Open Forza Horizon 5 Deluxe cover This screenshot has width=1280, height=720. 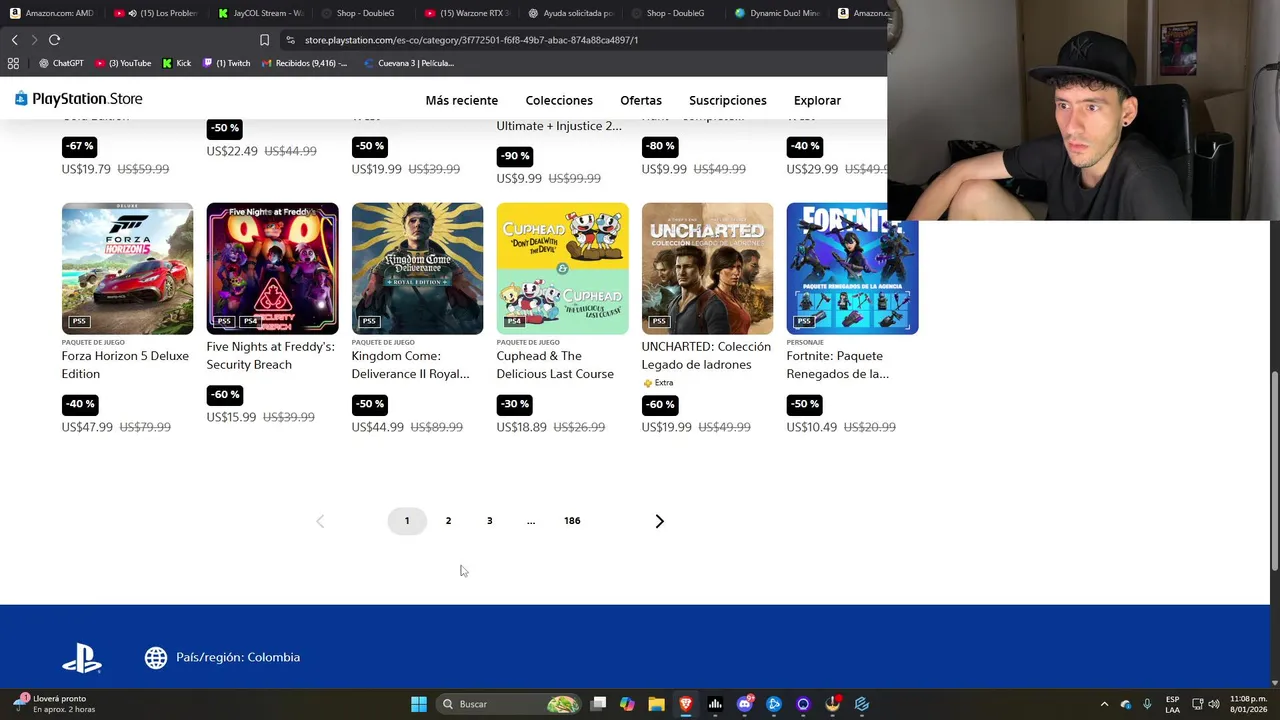pos(127,268)
